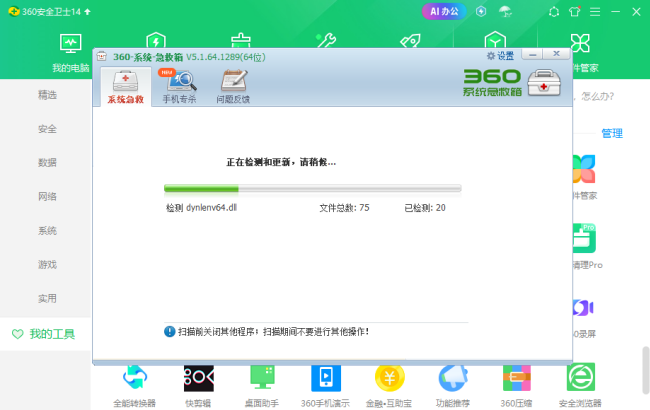This screenshot has height=410, width=650.
Task: Click the upgrade arrow next to 360安全卫士14
Action: click(87, 12)
